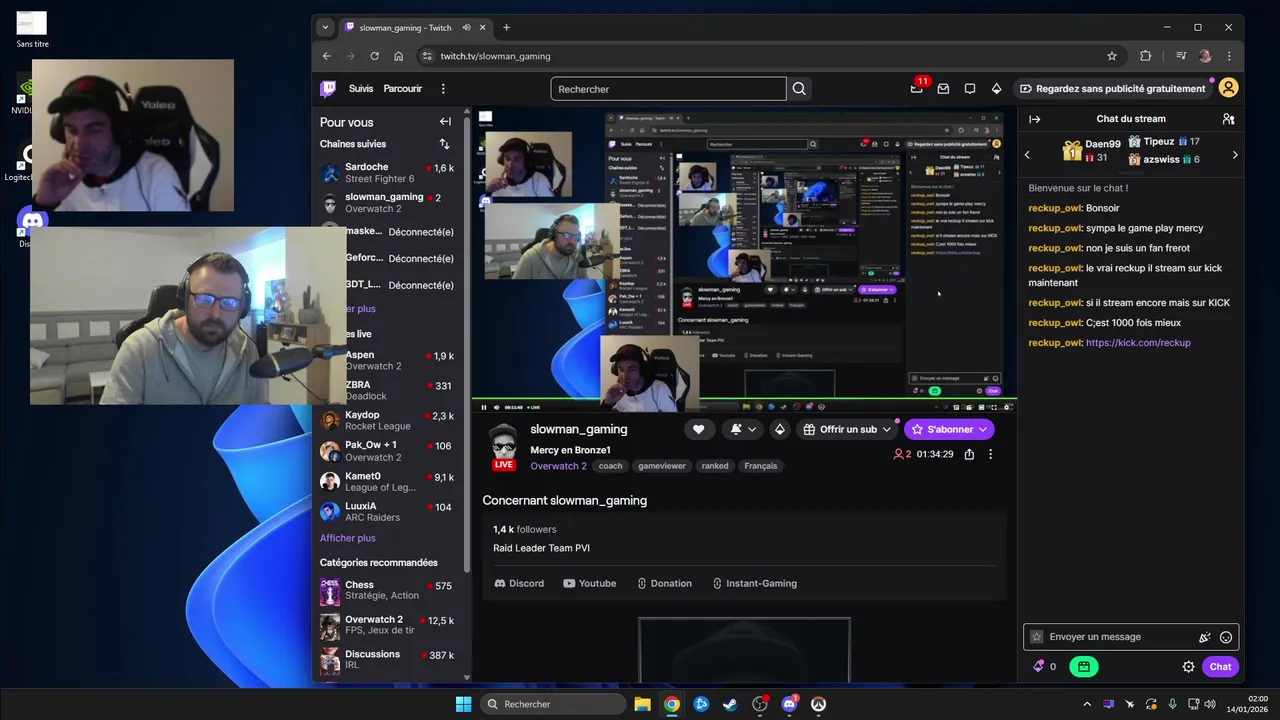Reload the Twitch page
Image resolution: width=1280 pixels, height=720 pixels.
(374, 56)
